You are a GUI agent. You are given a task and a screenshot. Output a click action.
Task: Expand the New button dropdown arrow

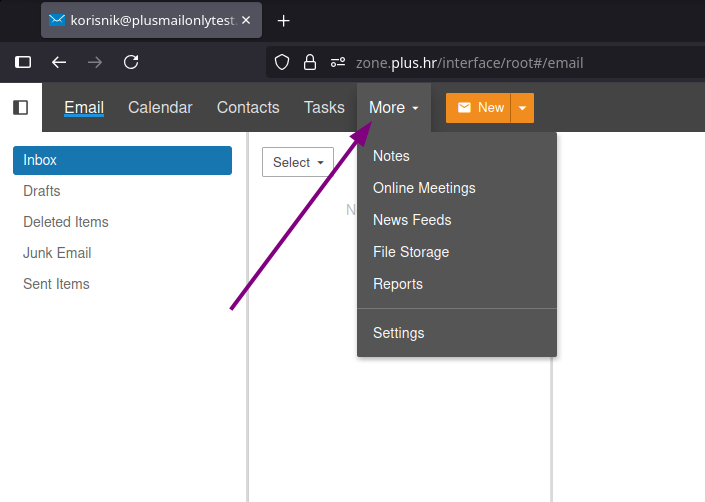pos(522,108)
